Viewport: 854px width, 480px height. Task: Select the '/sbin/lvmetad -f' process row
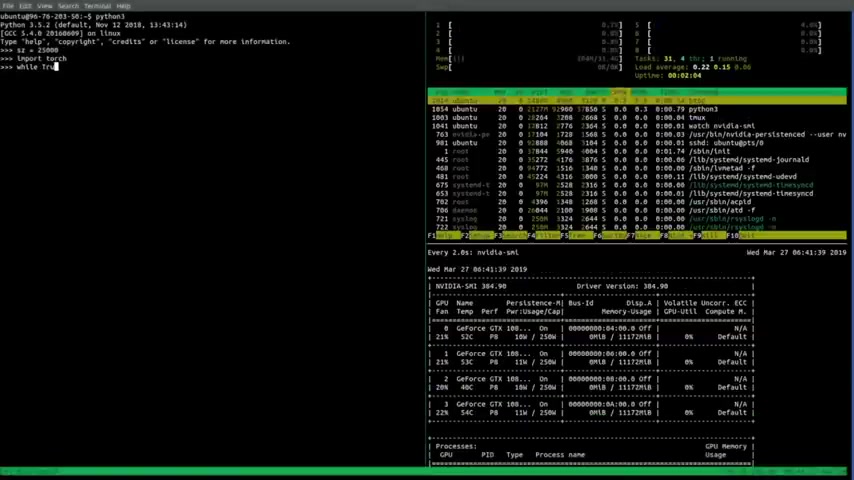pos(637,168)
